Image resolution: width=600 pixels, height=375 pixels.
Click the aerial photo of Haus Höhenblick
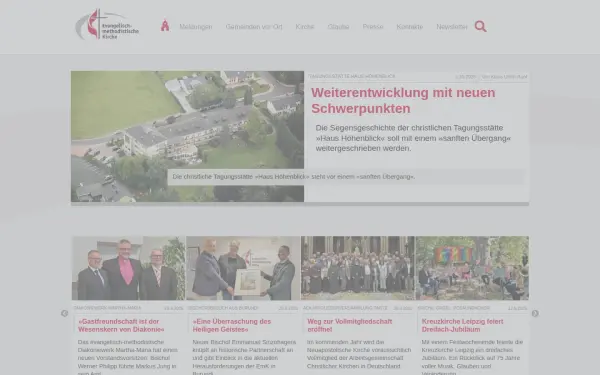click(x=188, y=136)
